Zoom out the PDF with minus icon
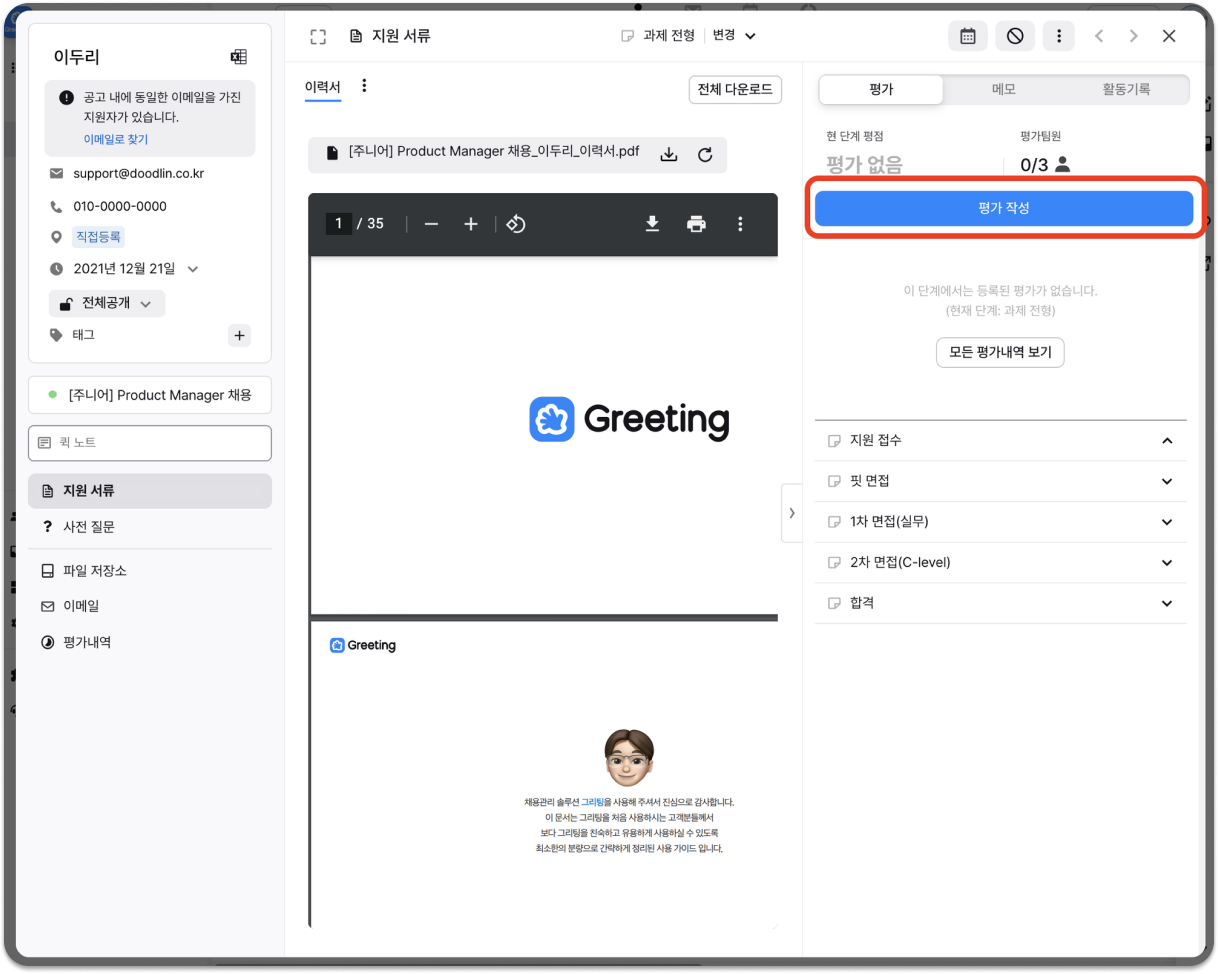Image resolution: width=1218 pixels, height=974 pixels. pyautogui.click(x=431, y=224)
